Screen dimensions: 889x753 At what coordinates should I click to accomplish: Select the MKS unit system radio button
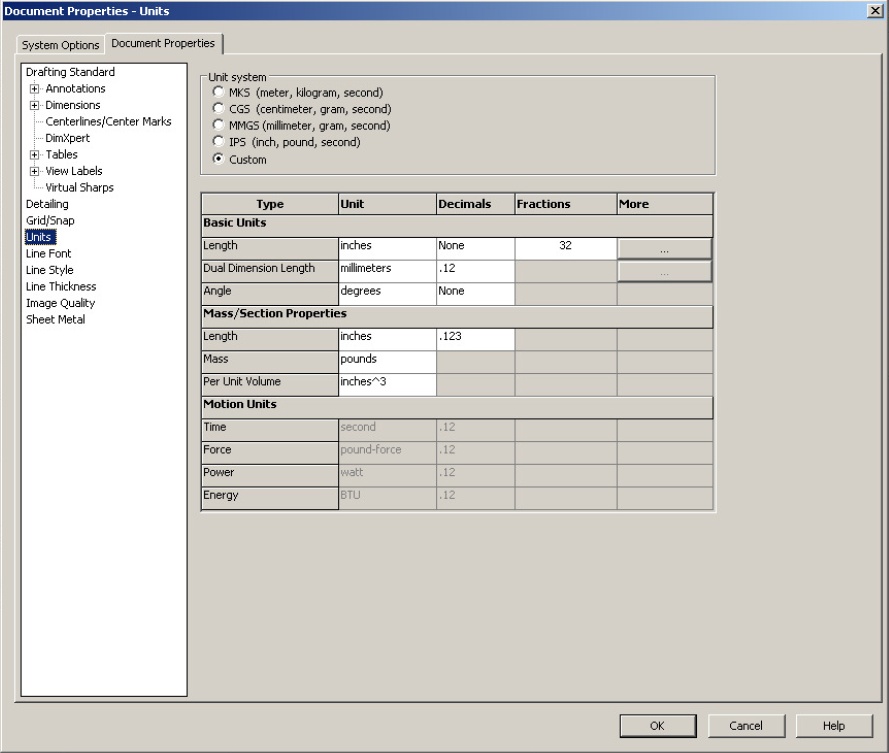coord(218,92)
